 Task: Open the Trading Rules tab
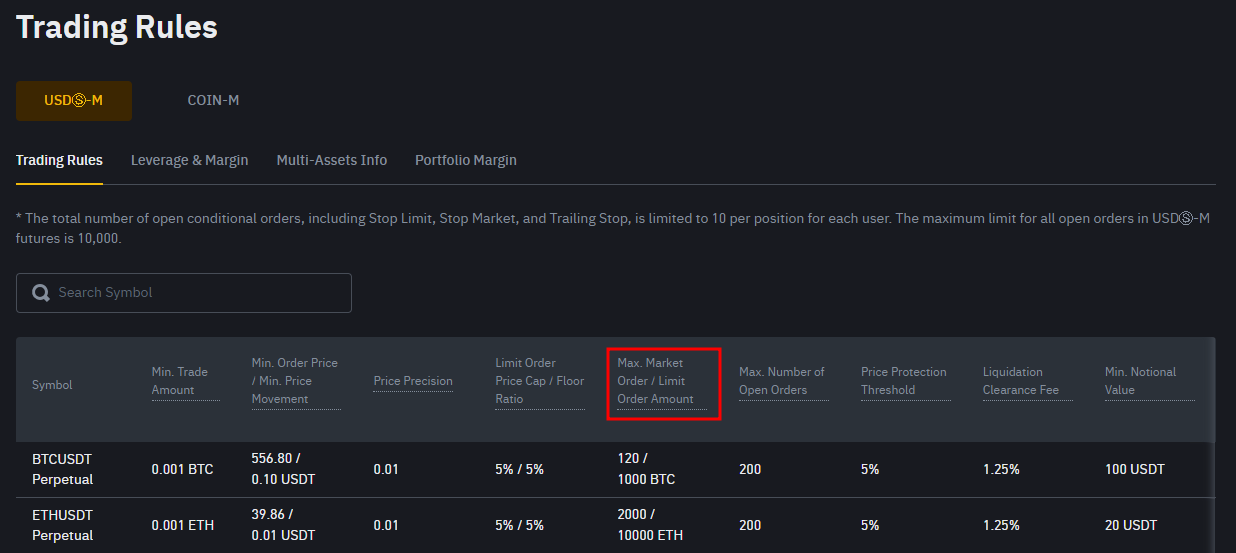pos(59,160)
